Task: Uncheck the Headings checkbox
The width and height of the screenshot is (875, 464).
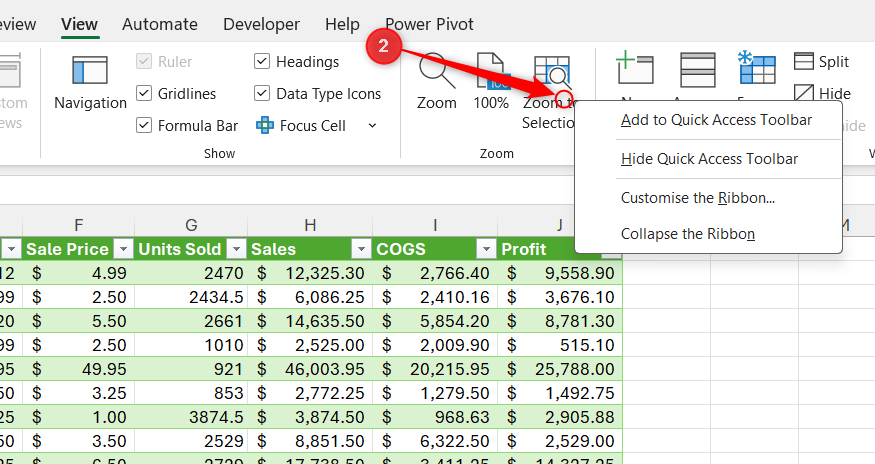Action: tap(262, 61)
